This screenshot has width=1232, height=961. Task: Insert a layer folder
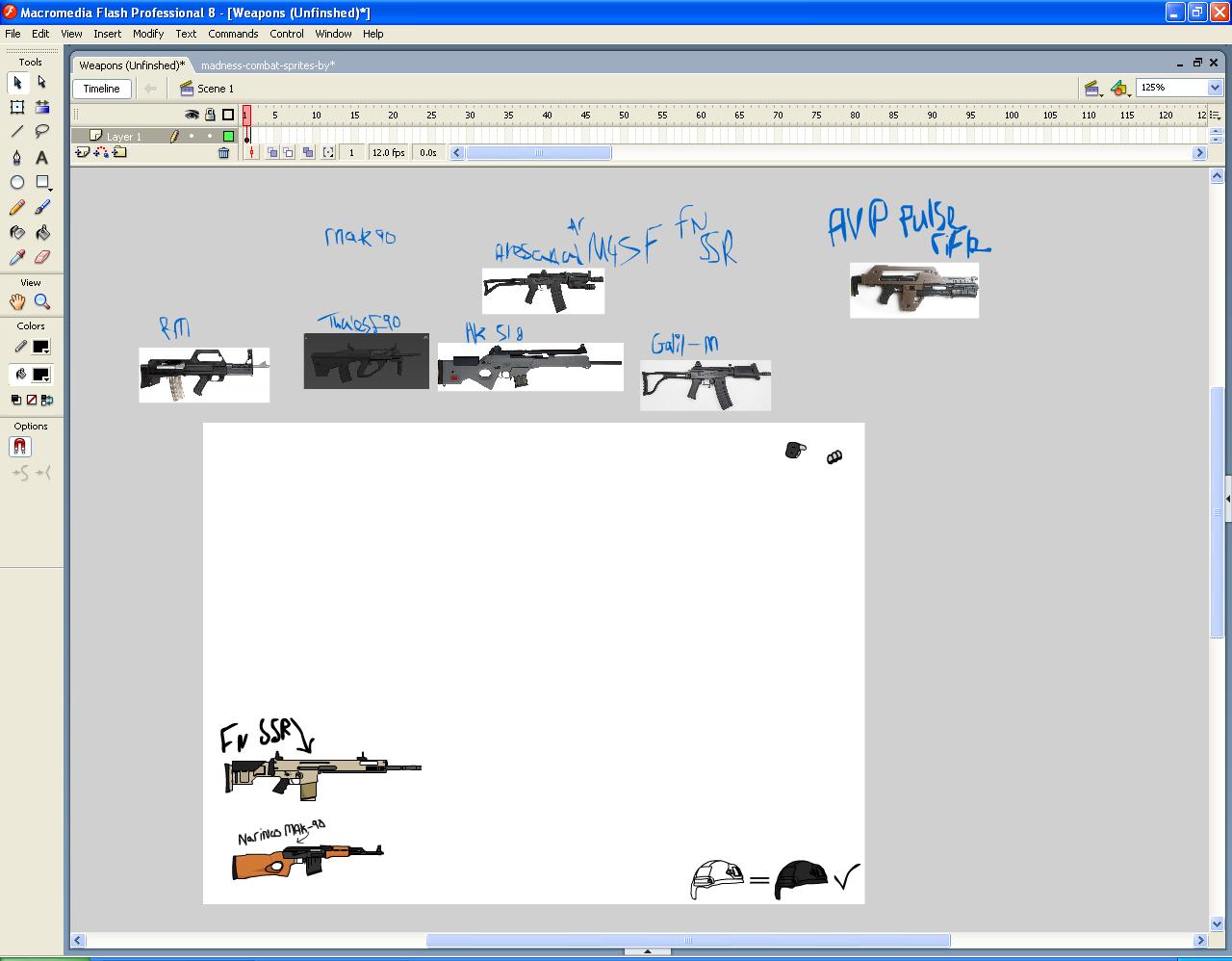(119, 152)
